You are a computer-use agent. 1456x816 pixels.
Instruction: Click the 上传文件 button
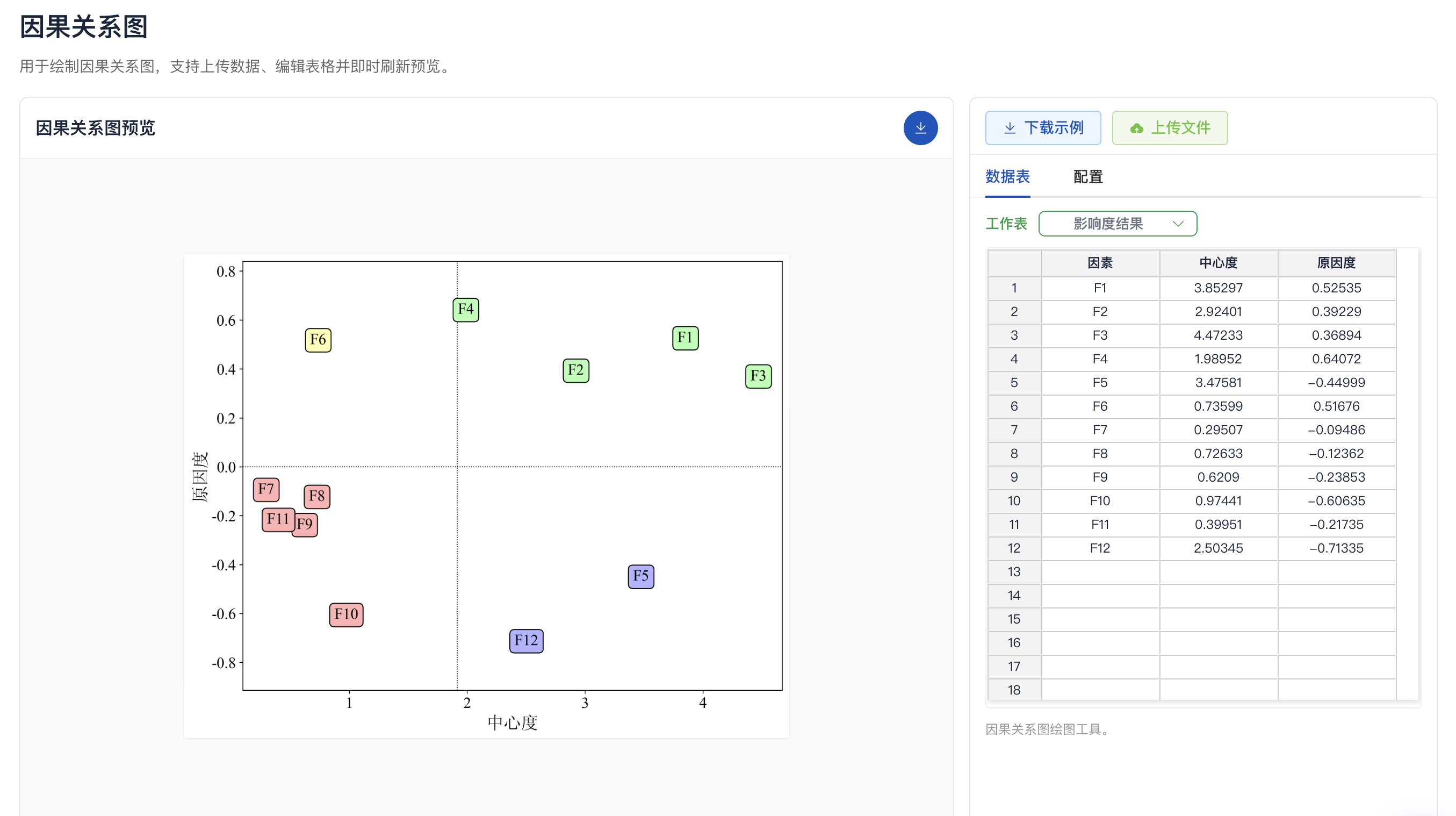point(1170,128)
